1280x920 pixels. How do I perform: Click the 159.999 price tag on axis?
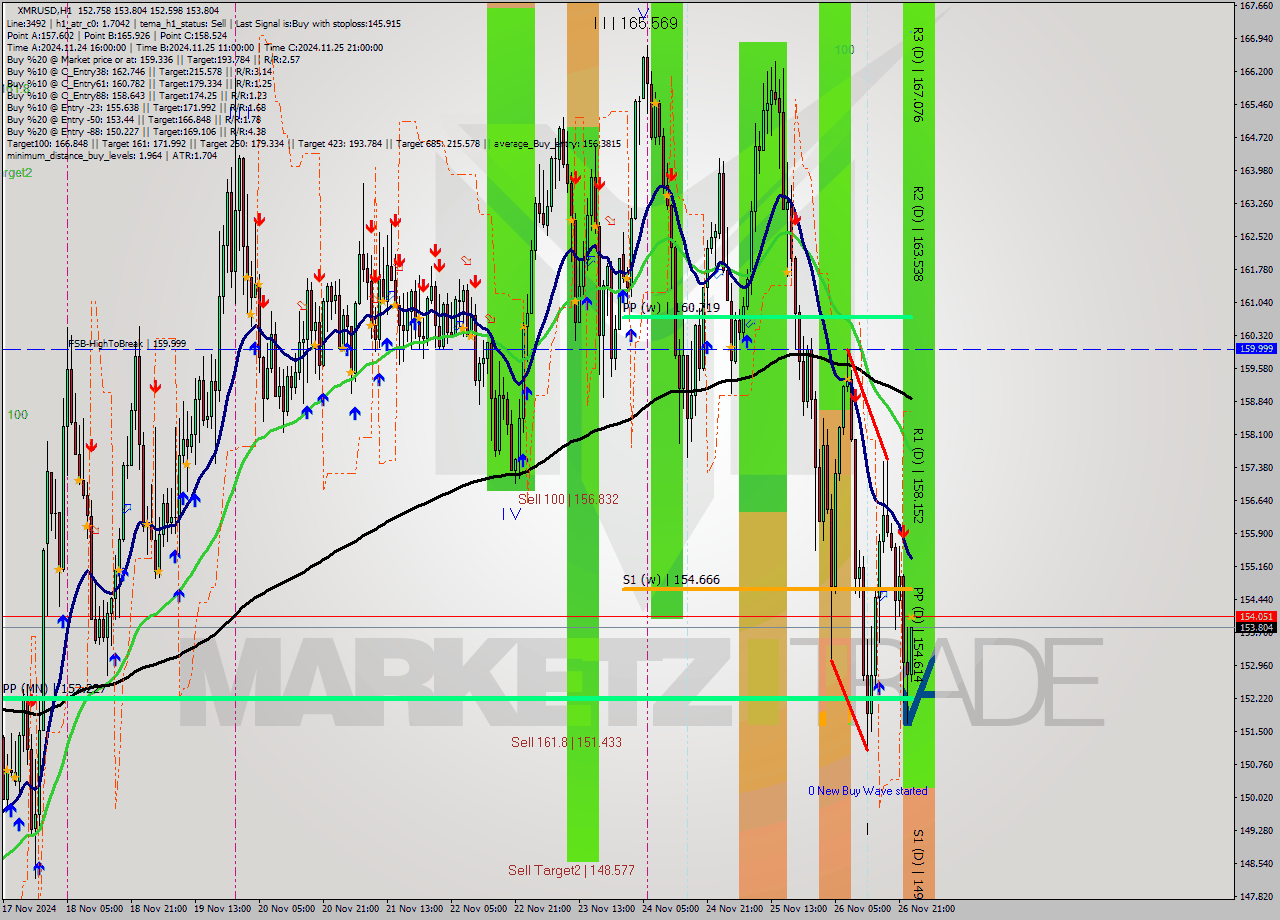click(1256, 349)
